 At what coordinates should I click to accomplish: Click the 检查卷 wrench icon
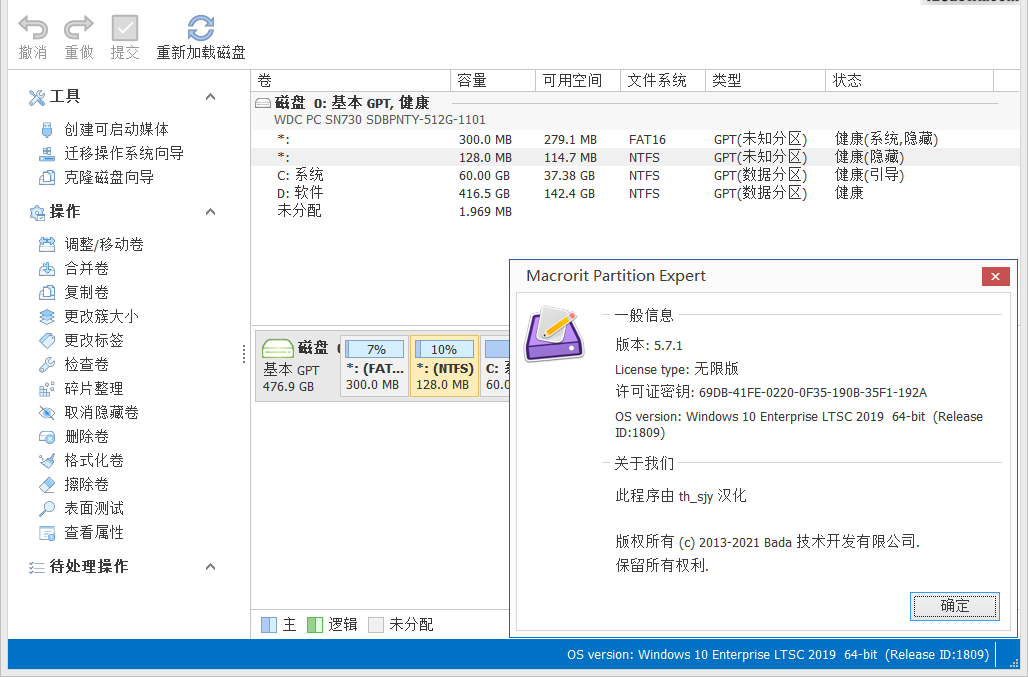[x=47, y=364]
